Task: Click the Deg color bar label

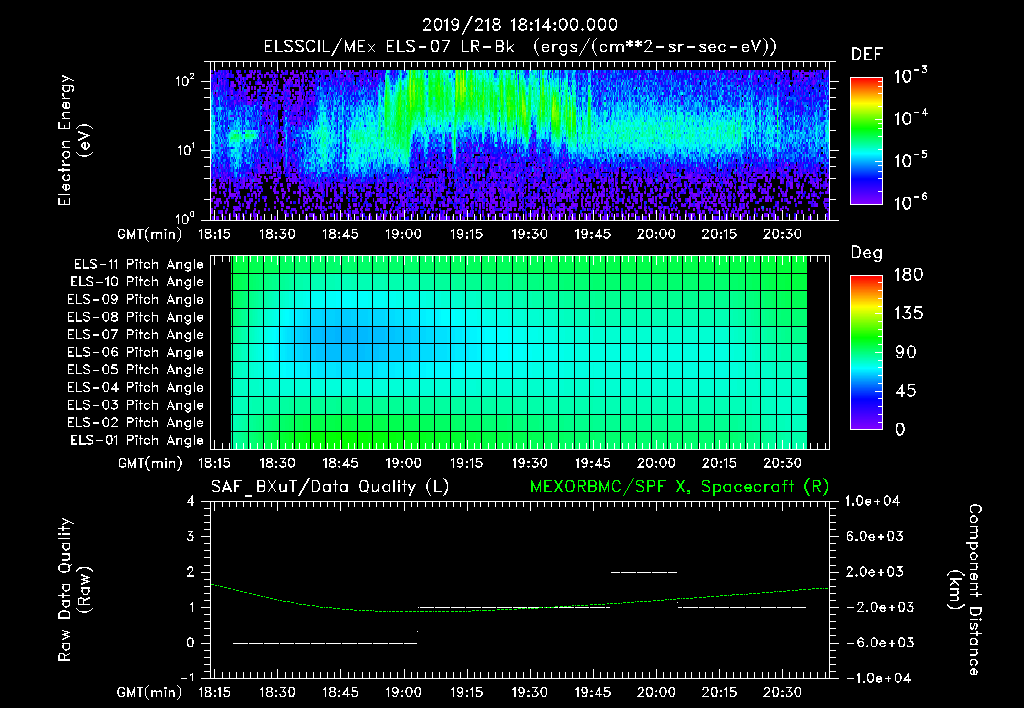Action: pos(867,253)
